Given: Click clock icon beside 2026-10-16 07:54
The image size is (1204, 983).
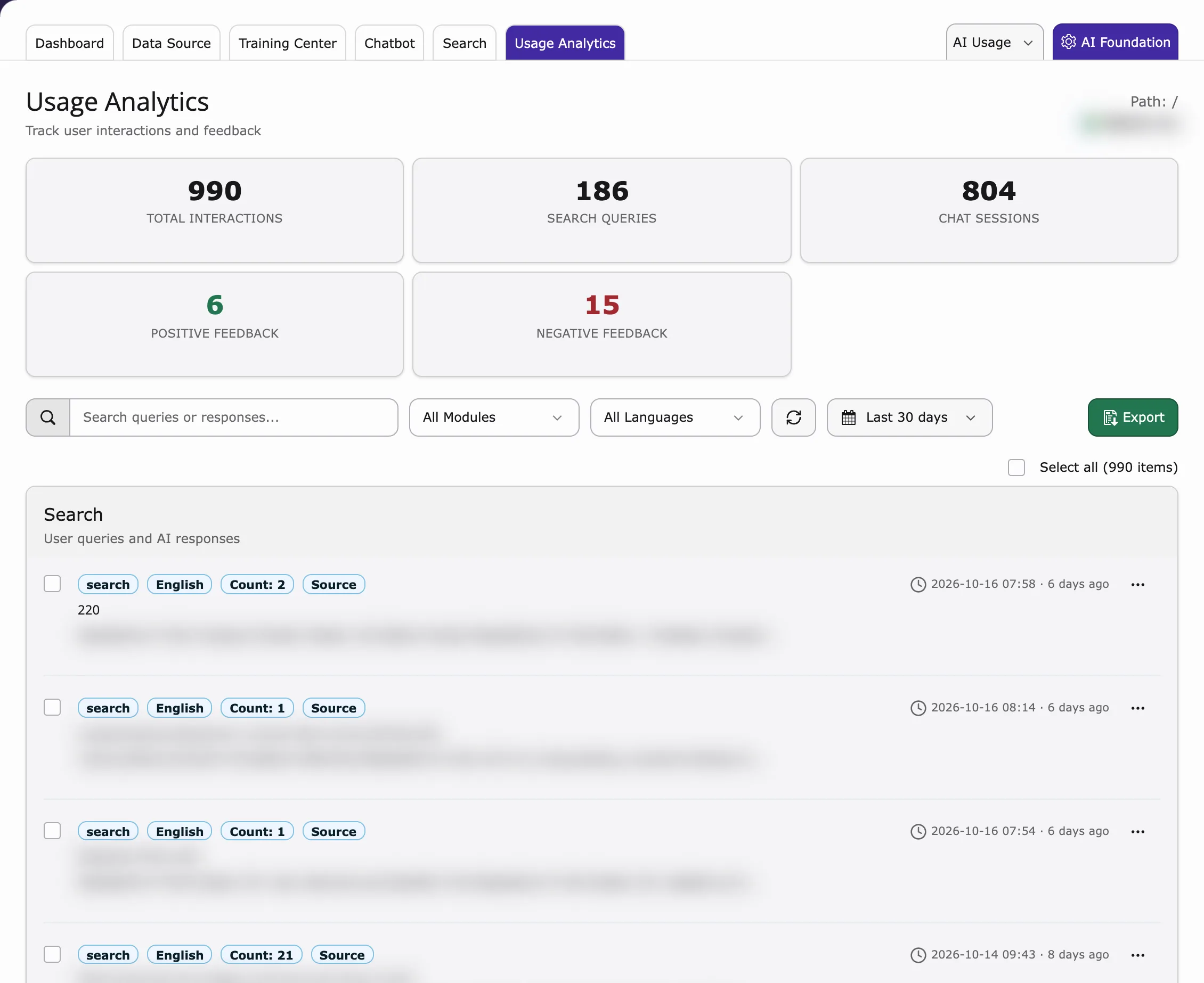Looking at the screenshot, I should point(918,831).
